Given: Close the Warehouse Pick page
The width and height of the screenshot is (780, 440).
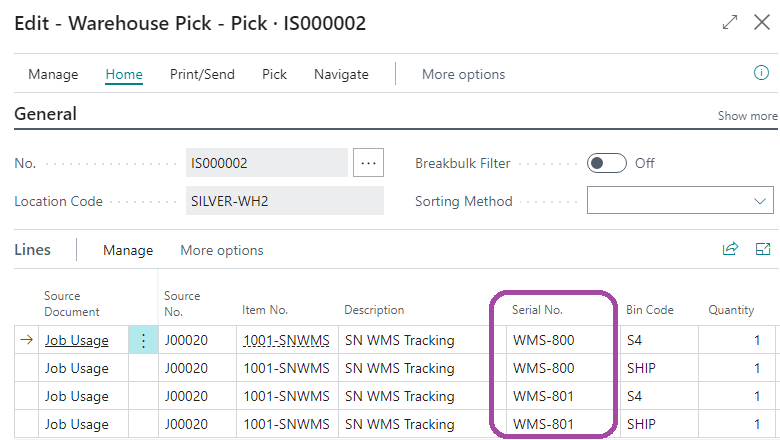Looking at the screenshot, I should tap(762, 22).
